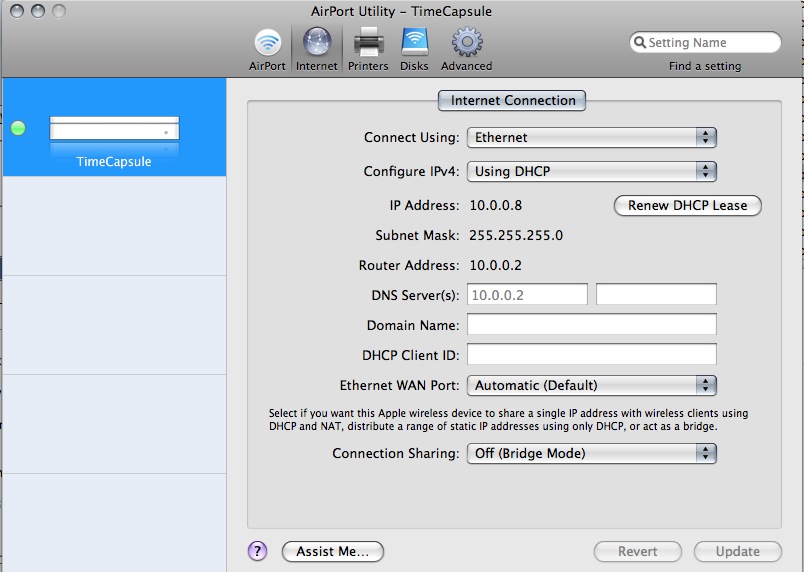
Task: Open the Advanced gear icon
Action: click(467, 42)
